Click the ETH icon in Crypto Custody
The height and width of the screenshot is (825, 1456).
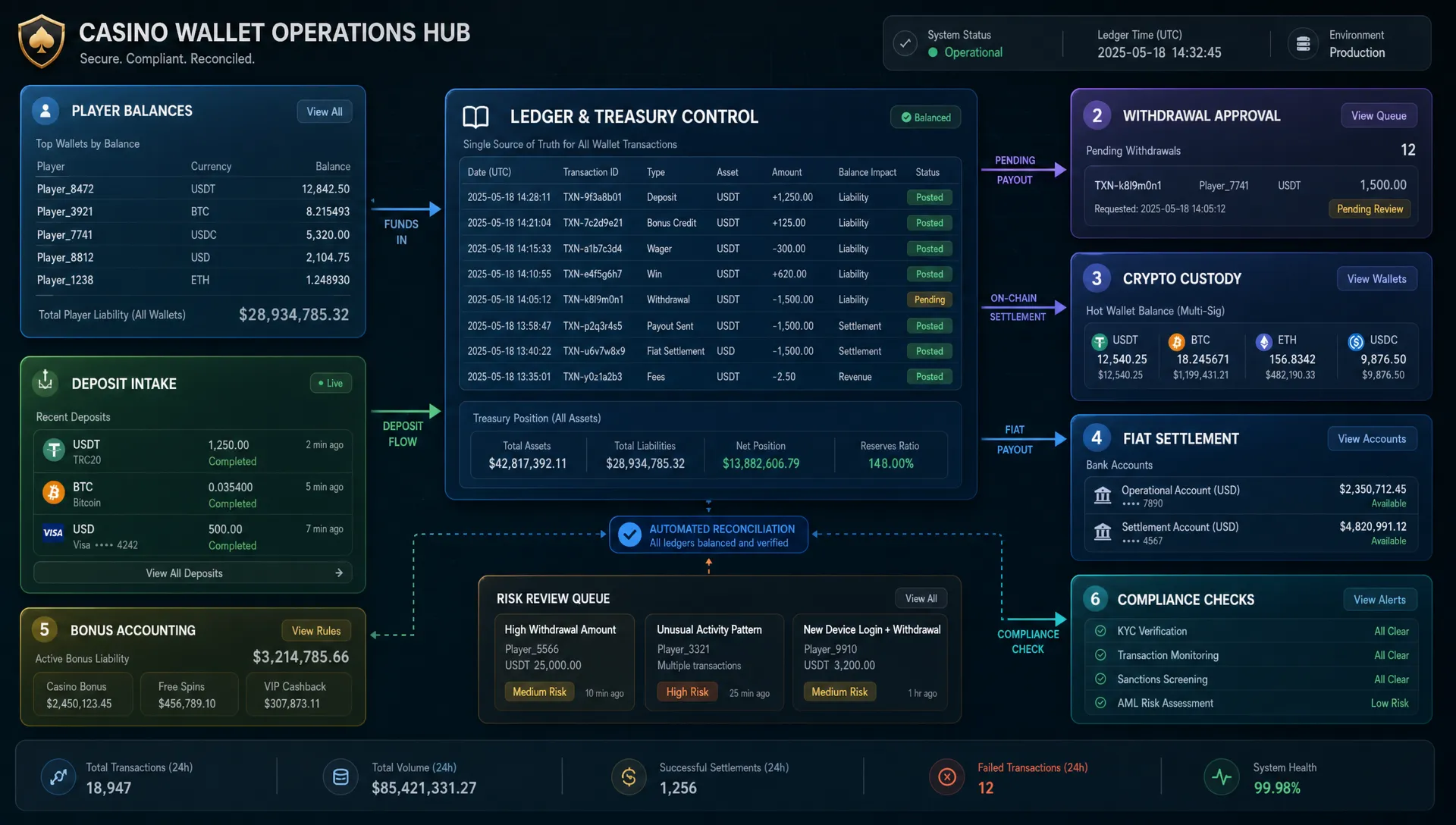point(1263,342)
